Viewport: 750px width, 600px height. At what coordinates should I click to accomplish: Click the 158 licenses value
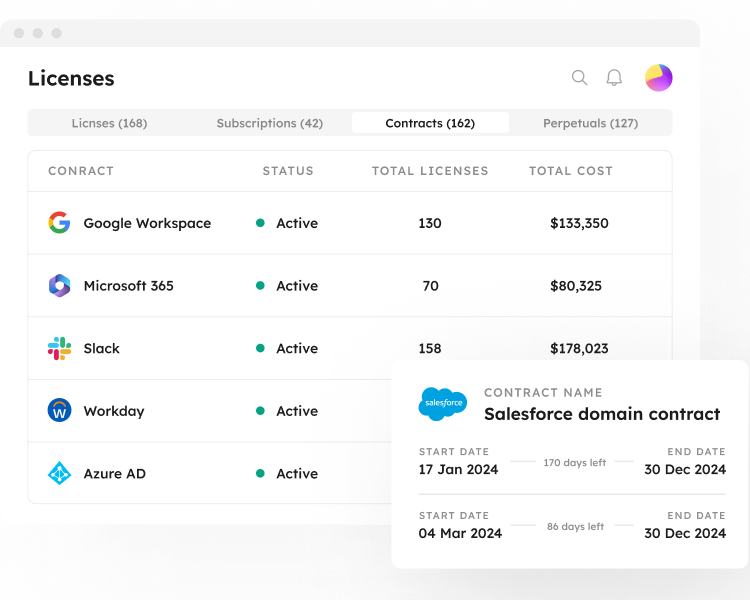(x=430, y=348)
